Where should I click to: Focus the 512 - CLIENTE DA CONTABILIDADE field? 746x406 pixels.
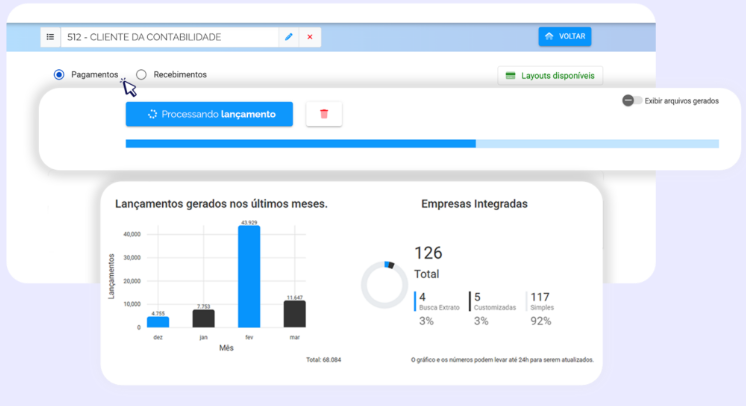click(170, 37)
